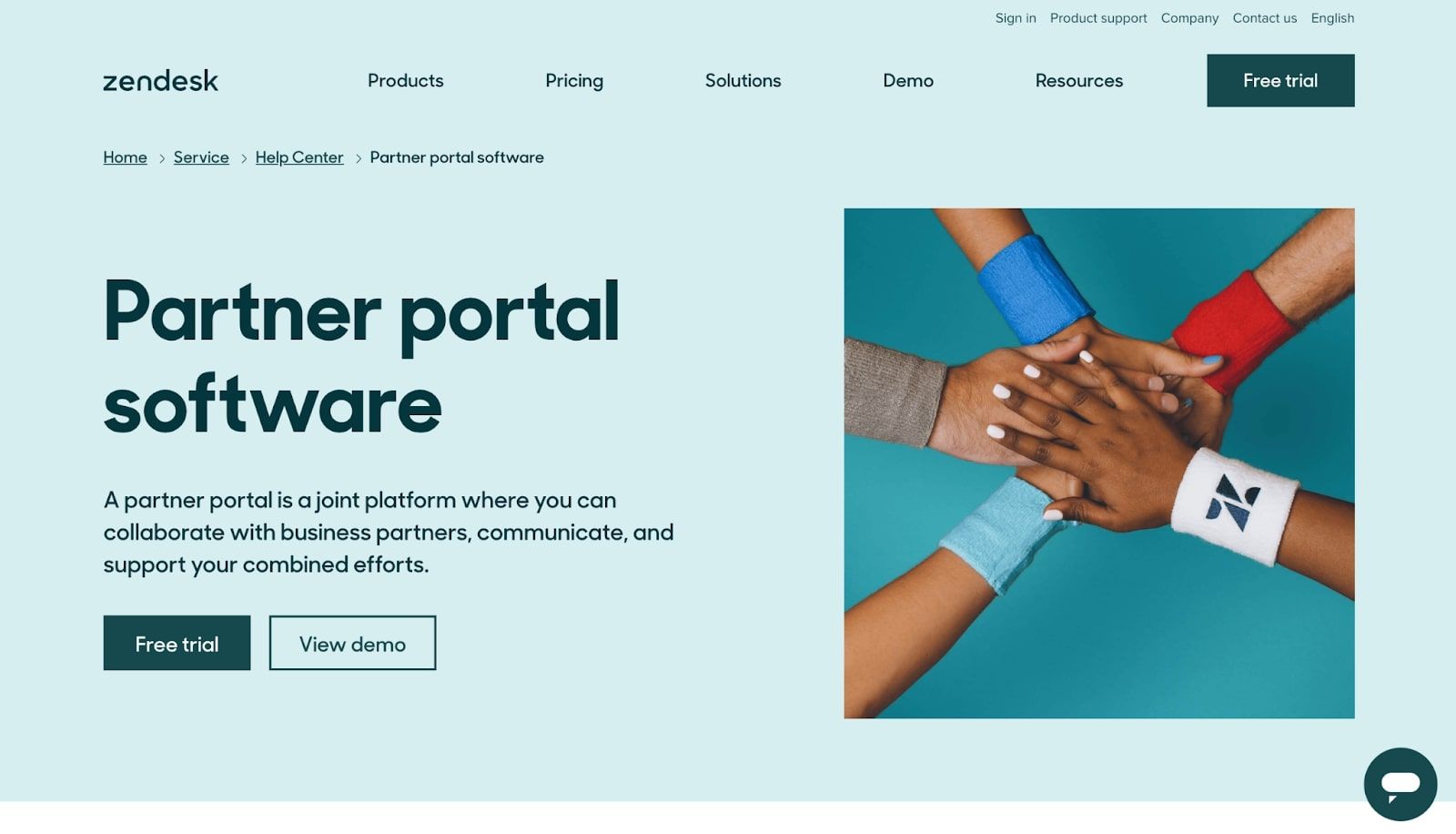The image size is (1456, 834).
Task: Open the Demo menu item
Action: (908, 80)
